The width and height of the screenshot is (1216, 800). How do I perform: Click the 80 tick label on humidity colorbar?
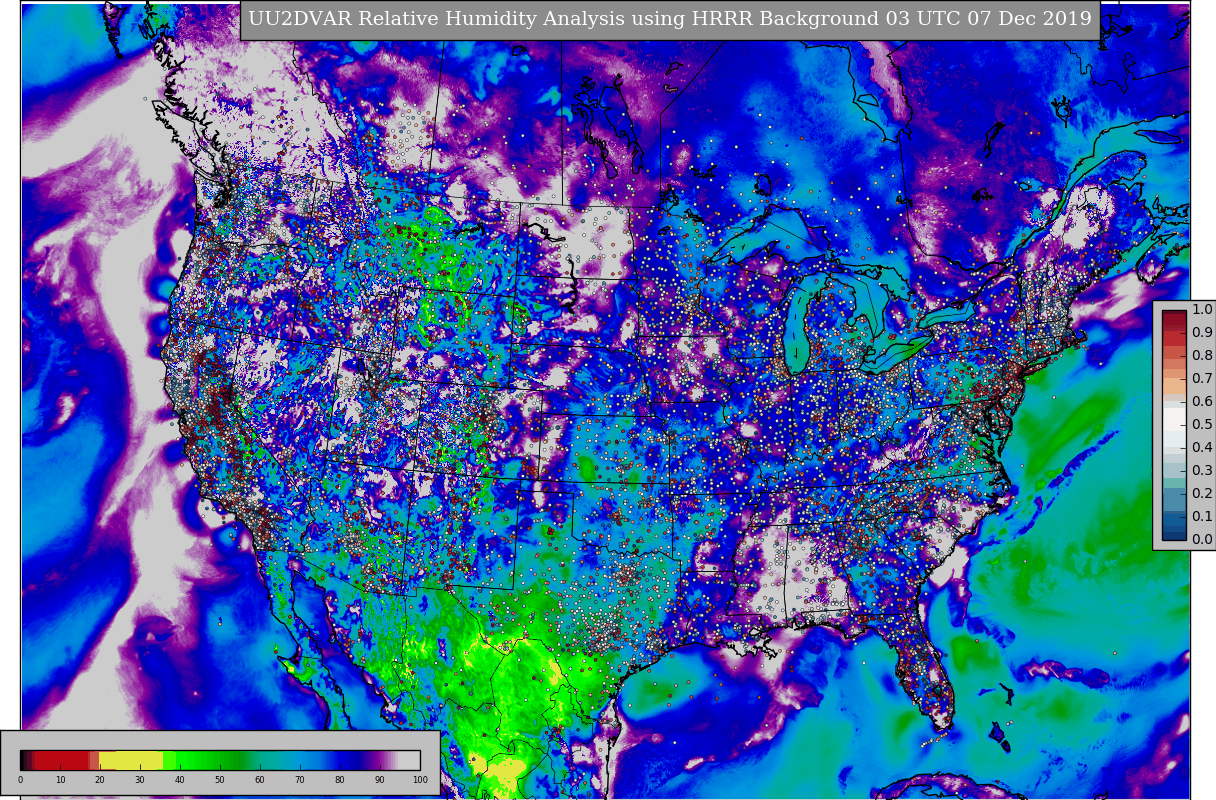coord(340,780)
